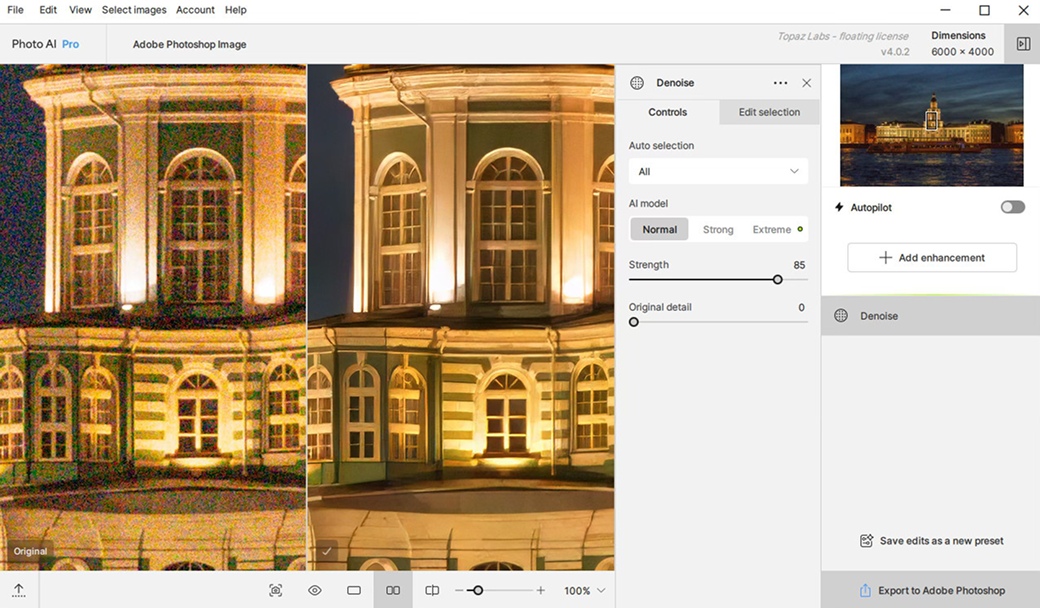Click the upload image icon at bottom left

tap(18, 590)
